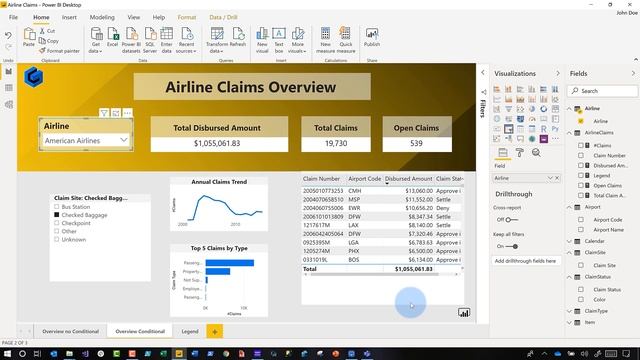
Task: Add a new report page
Action: 215,331
